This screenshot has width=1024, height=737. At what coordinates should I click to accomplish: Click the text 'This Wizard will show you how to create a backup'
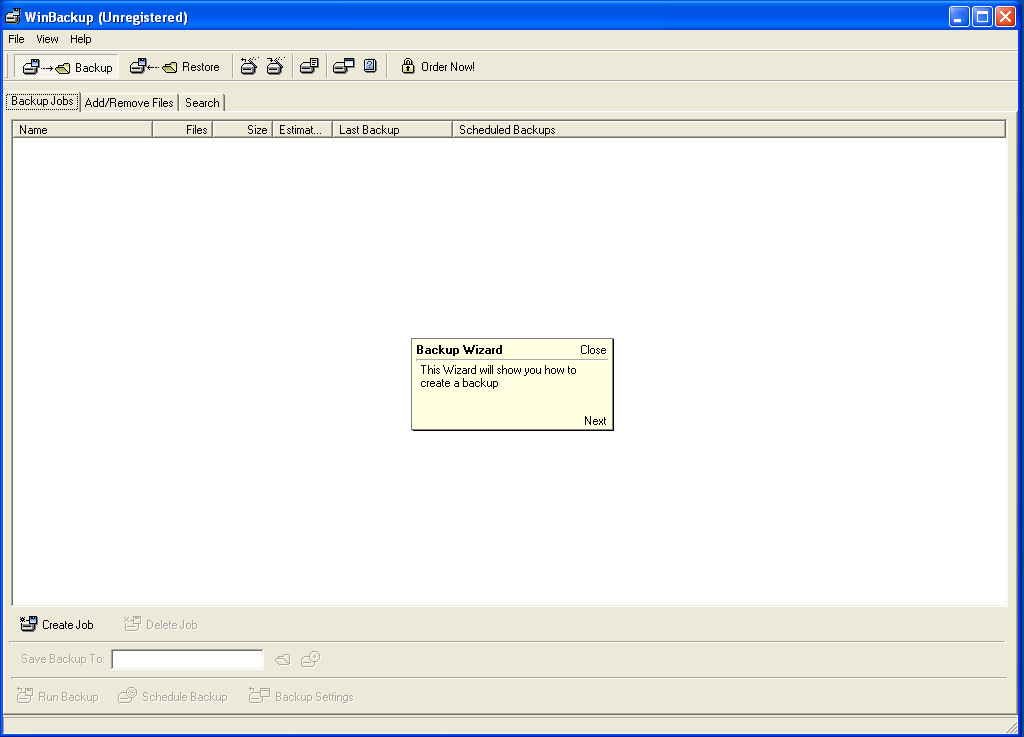click(x=498, y=377)
